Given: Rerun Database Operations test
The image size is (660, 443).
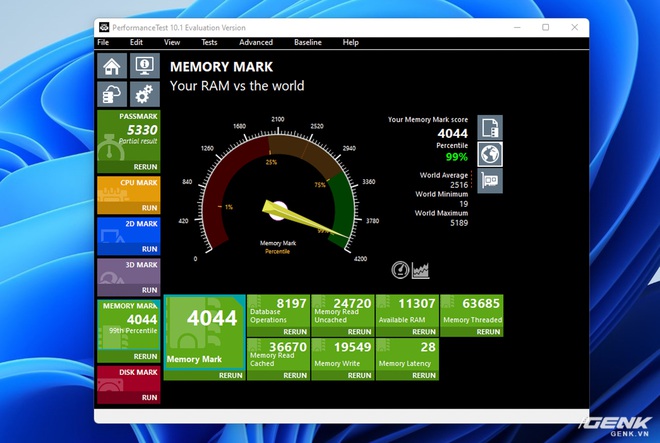Looking at the screenshot, I should (x=295, y=332).
